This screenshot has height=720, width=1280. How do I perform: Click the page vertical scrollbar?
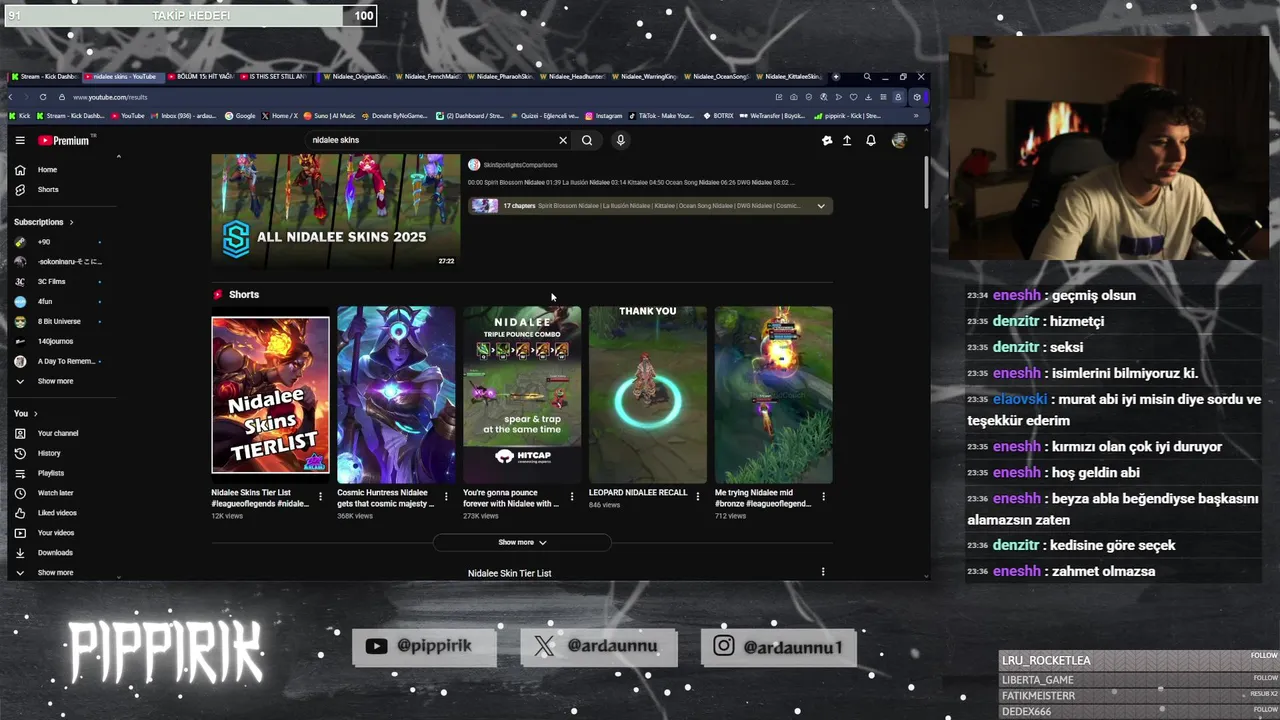coord(925,183)
